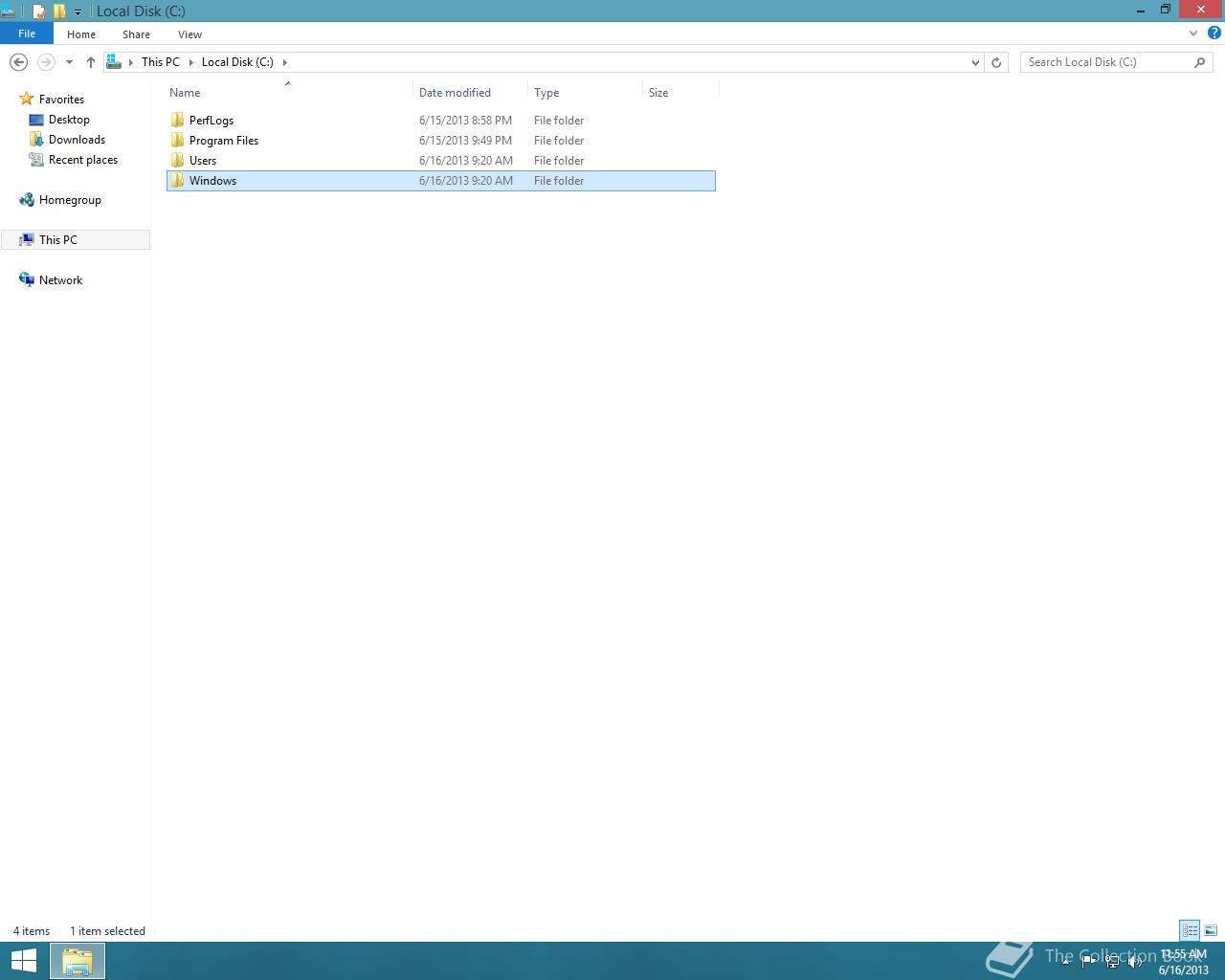Screen dimensions: 1225x980
Task: Go back with the Back arrow
Action: point(18,62)
